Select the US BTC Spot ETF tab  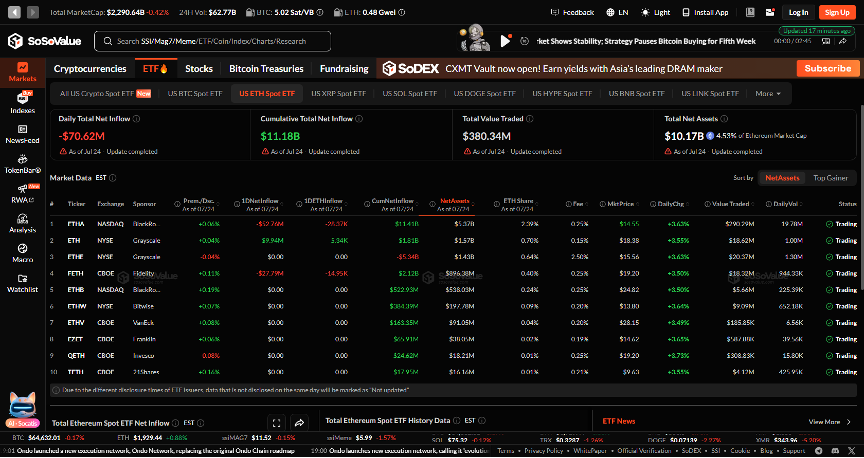coord(195,94)
